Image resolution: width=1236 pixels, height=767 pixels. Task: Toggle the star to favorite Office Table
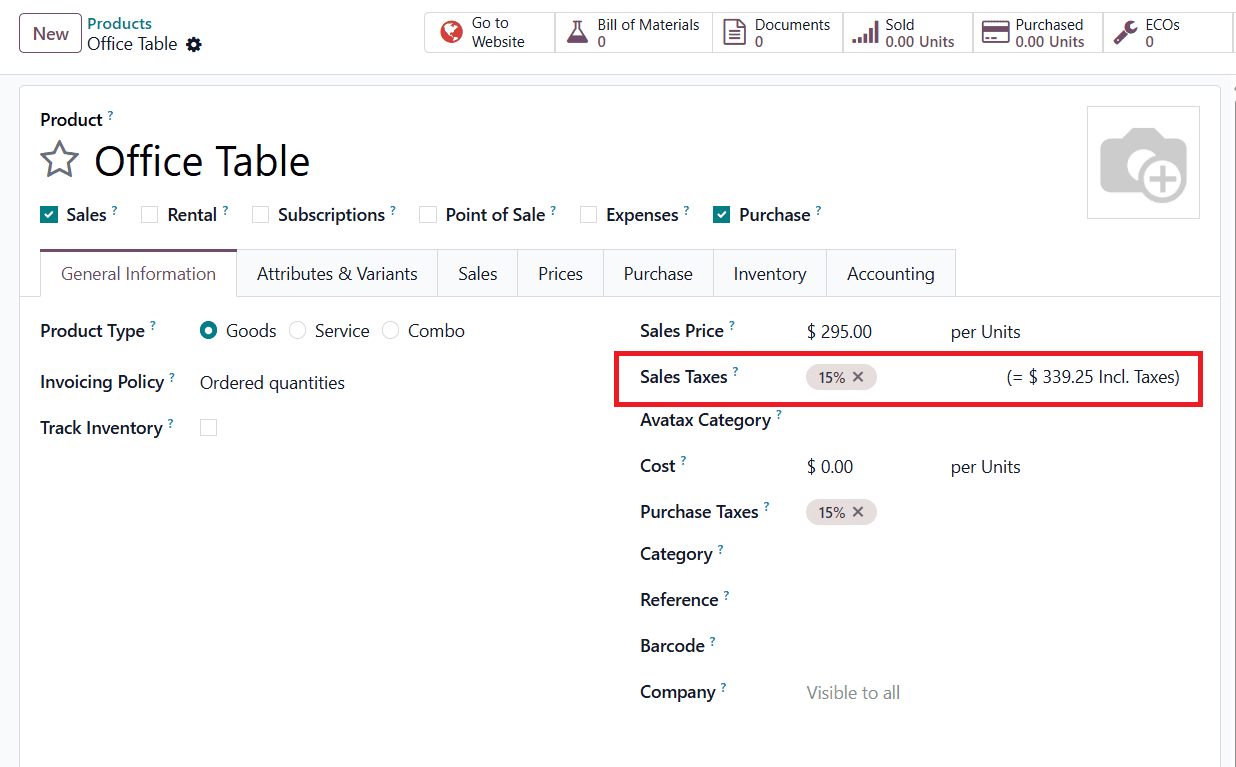point(59,159)
